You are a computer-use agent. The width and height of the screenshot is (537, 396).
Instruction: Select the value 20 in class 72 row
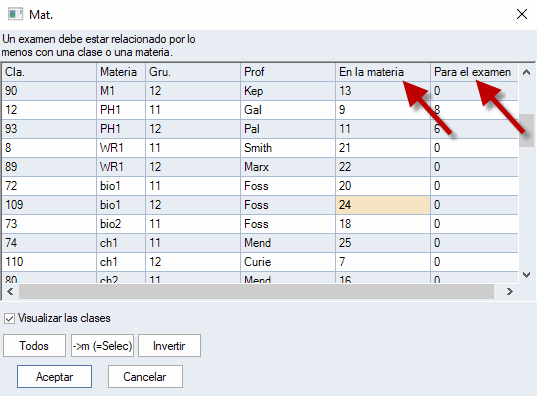point(383,186)
